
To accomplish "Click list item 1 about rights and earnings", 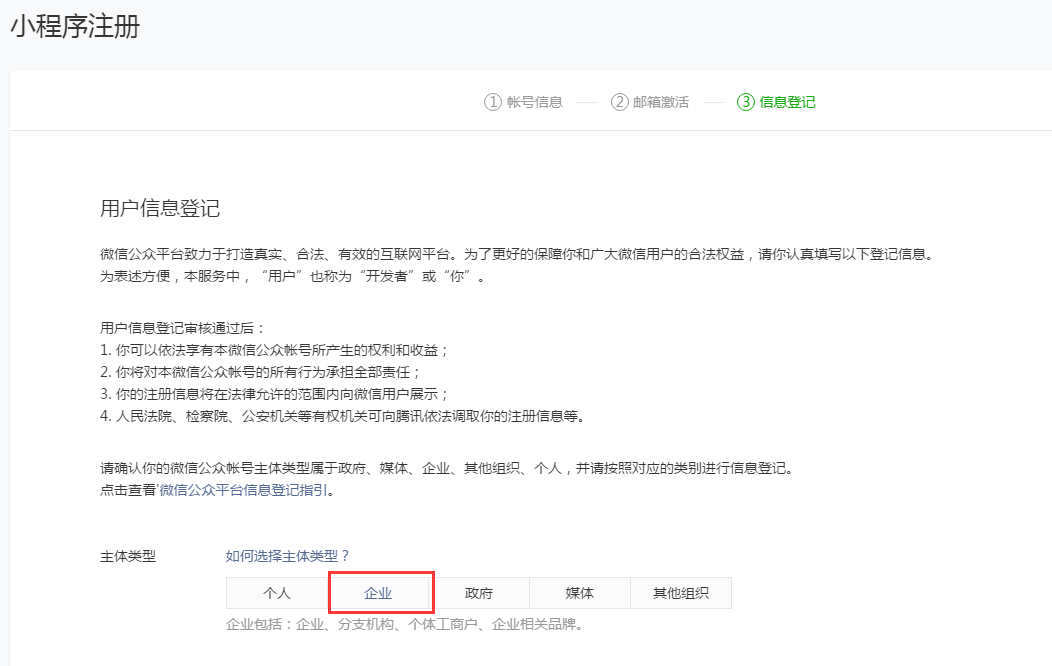I will [x=276, y=350].
